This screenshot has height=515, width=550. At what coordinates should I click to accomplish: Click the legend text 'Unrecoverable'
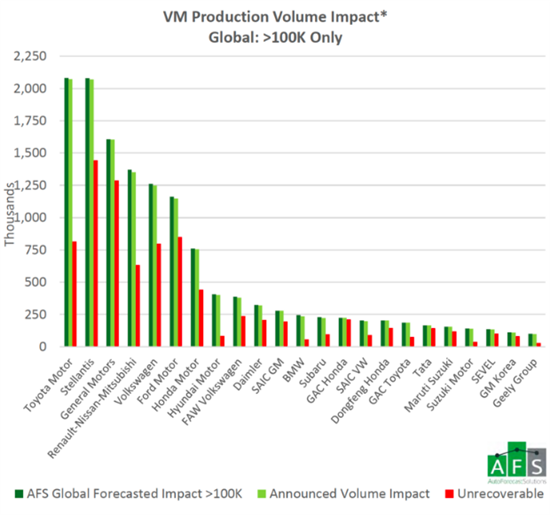501,494
